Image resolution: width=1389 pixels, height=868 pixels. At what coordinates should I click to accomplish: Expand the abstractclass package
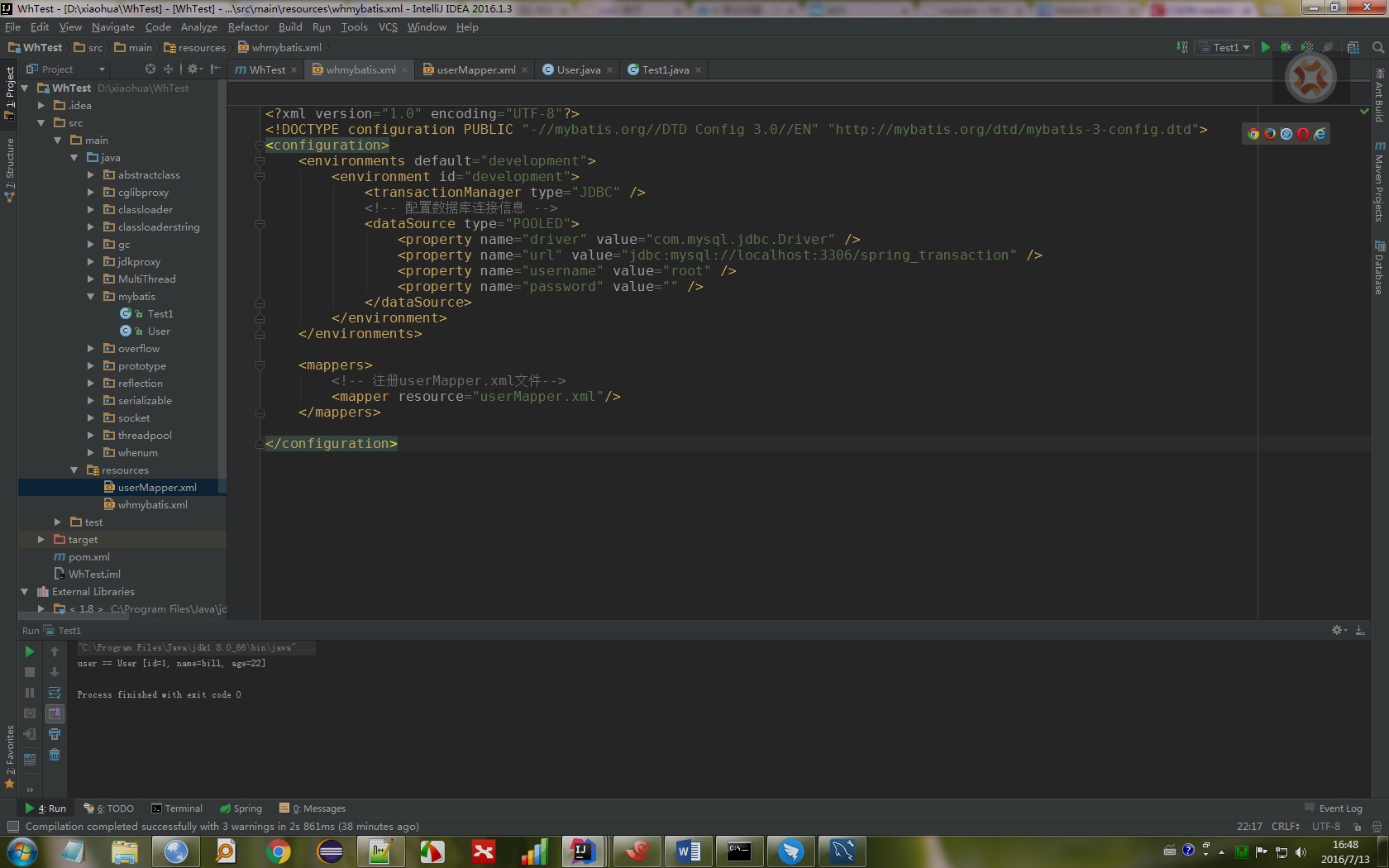click(x=90, y=174)
